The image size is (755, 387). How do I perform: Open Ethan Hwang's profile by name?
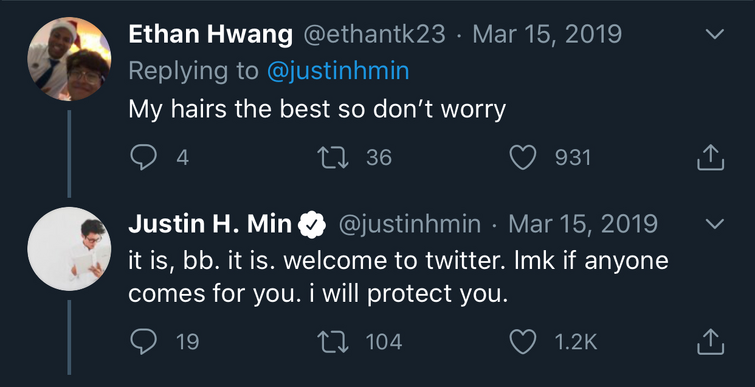(x=210, y=34)
